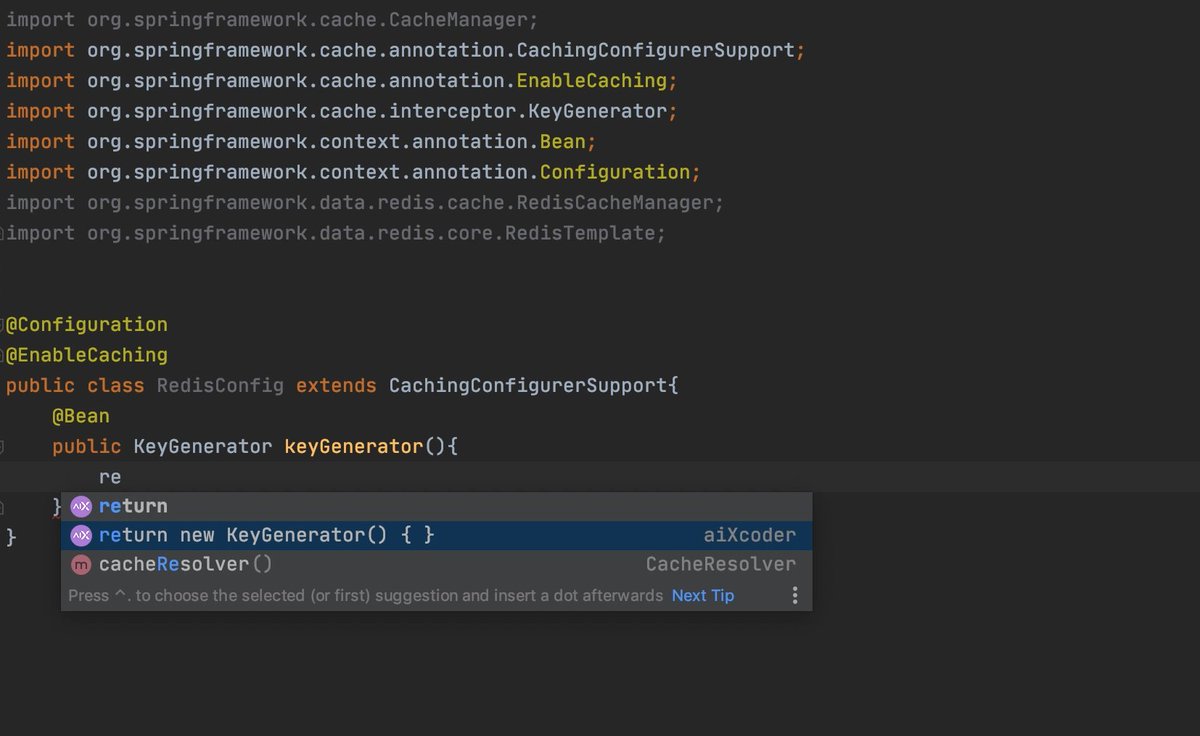Open the completion popup three-dot options menu

pos(795,596)
